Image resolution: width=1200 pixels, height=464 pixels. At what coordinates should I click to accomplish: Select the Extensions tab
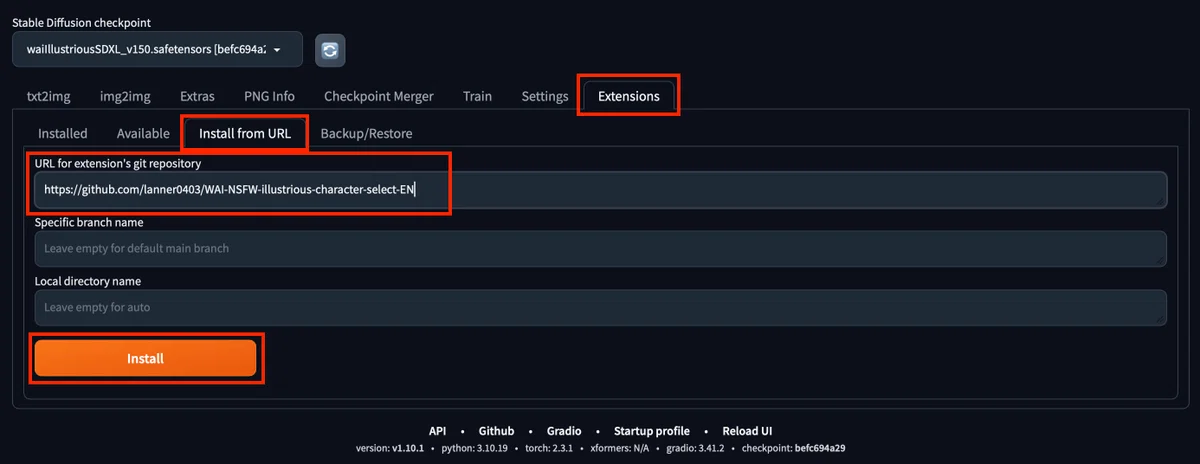[628, 97]
